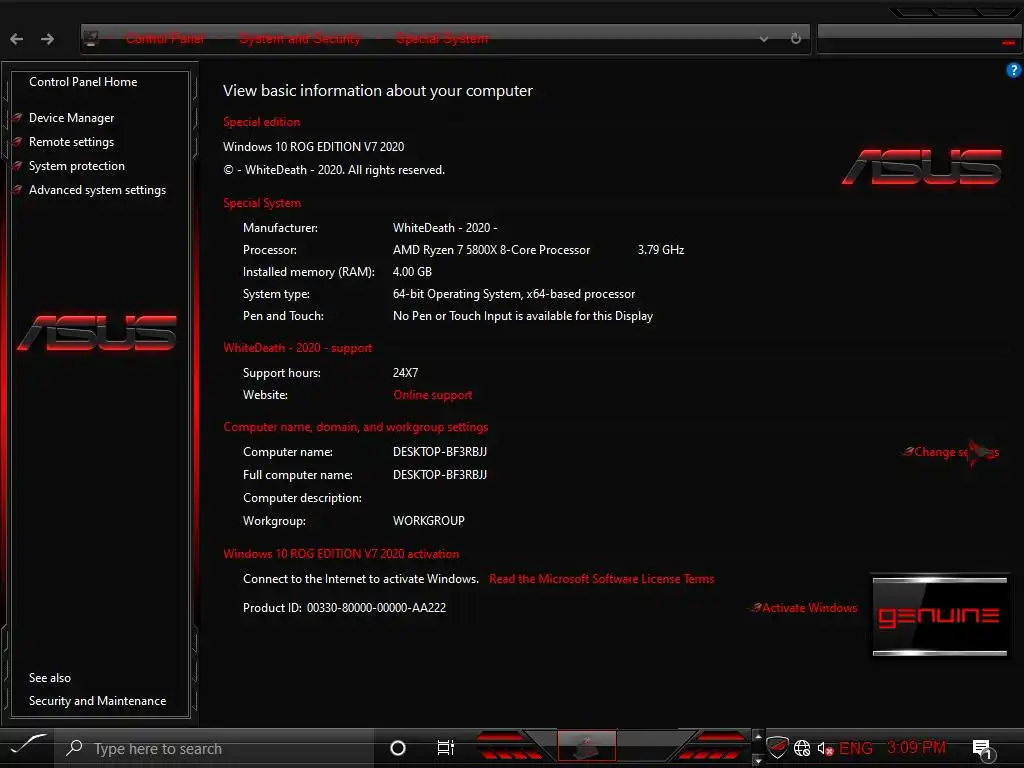
Task: Go forward with the right arrow
Action: click(x=47, y=39)
